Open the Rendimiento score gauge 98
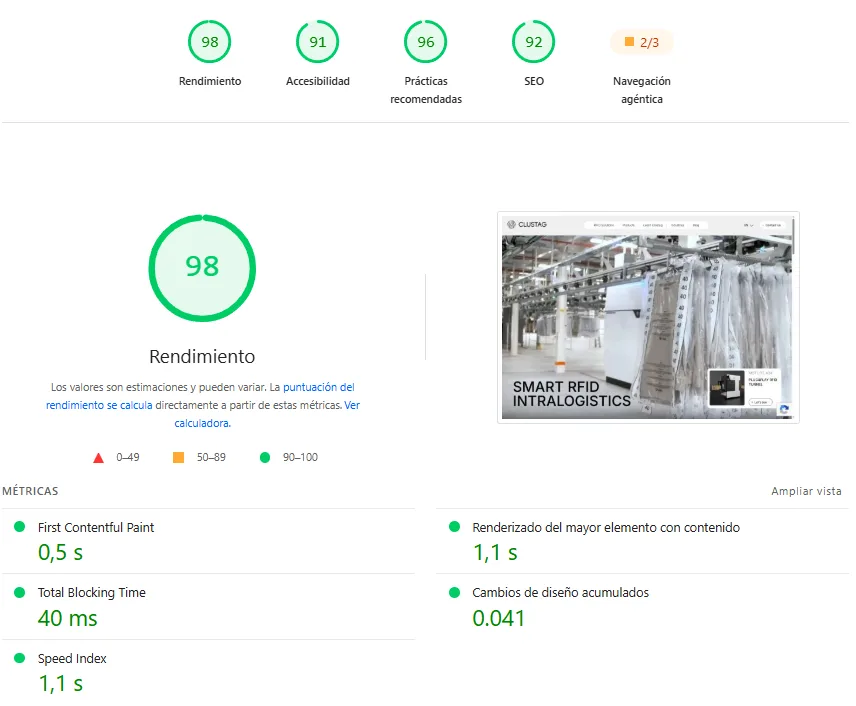 click(x=210, y=41)
